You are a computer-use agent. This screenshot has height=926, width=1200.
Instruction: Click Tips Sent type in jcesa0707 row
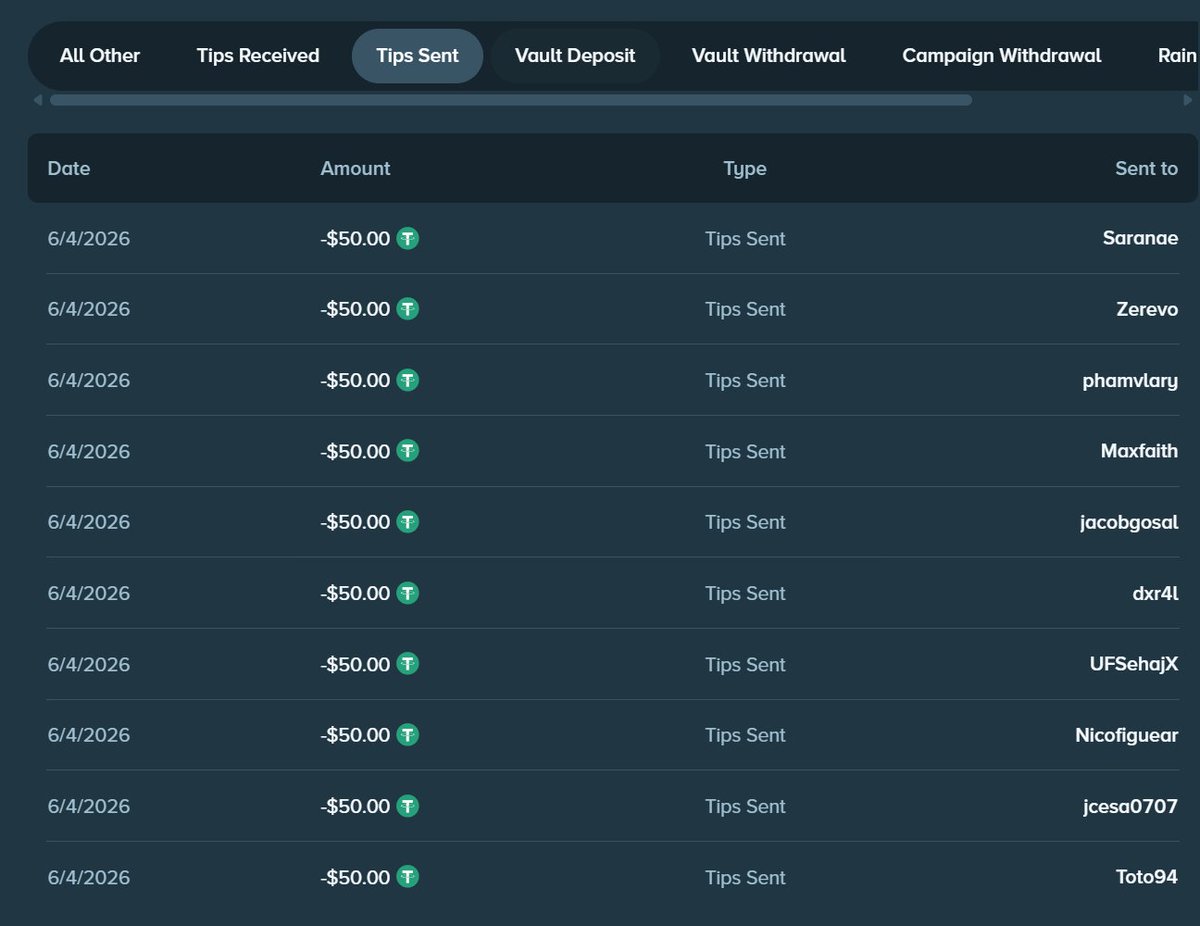(745, 806)
